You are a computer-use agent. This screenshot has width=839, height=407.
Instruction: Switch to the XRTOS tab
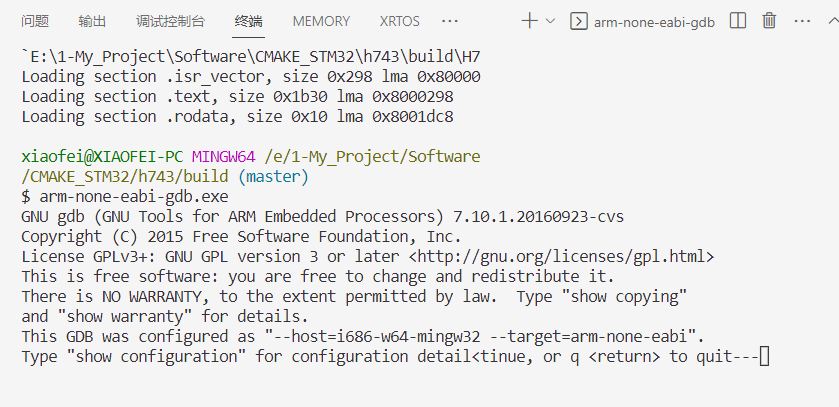pyautogui.click(x=400, y=21)
